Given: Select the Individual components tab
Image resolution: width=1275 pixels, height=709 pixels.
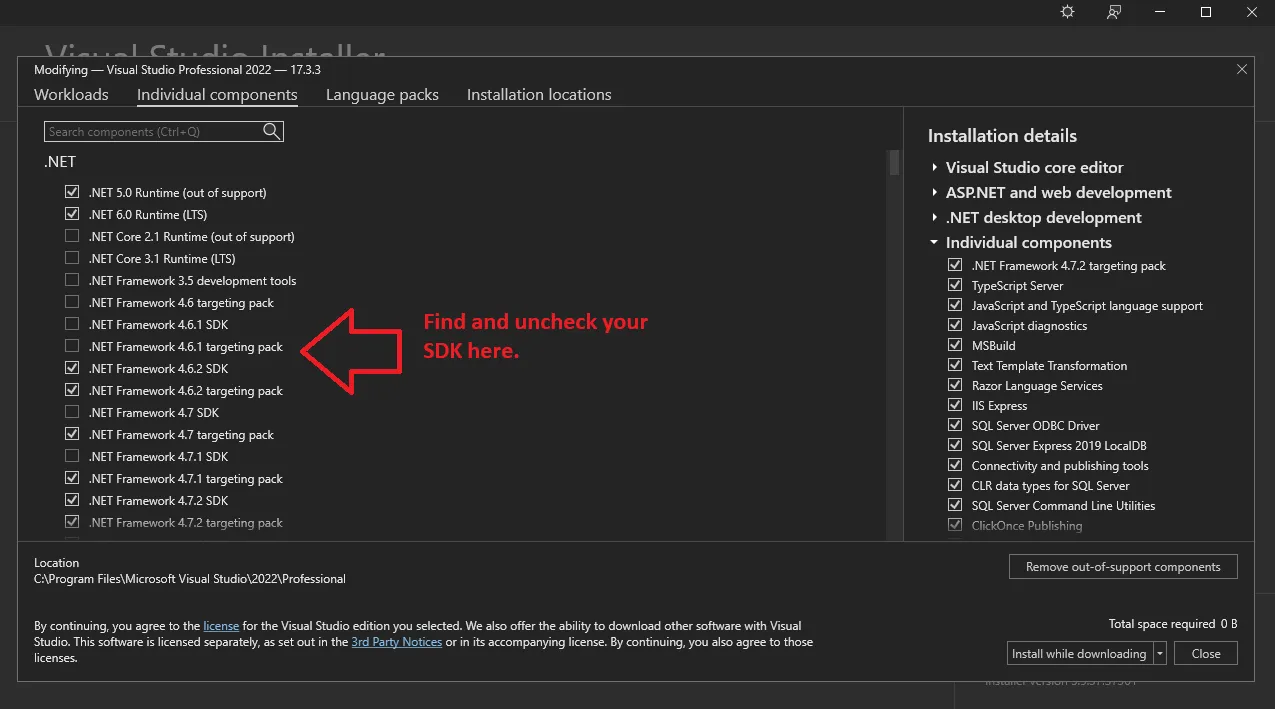Looking at the screenshot, I should (217, 94).
